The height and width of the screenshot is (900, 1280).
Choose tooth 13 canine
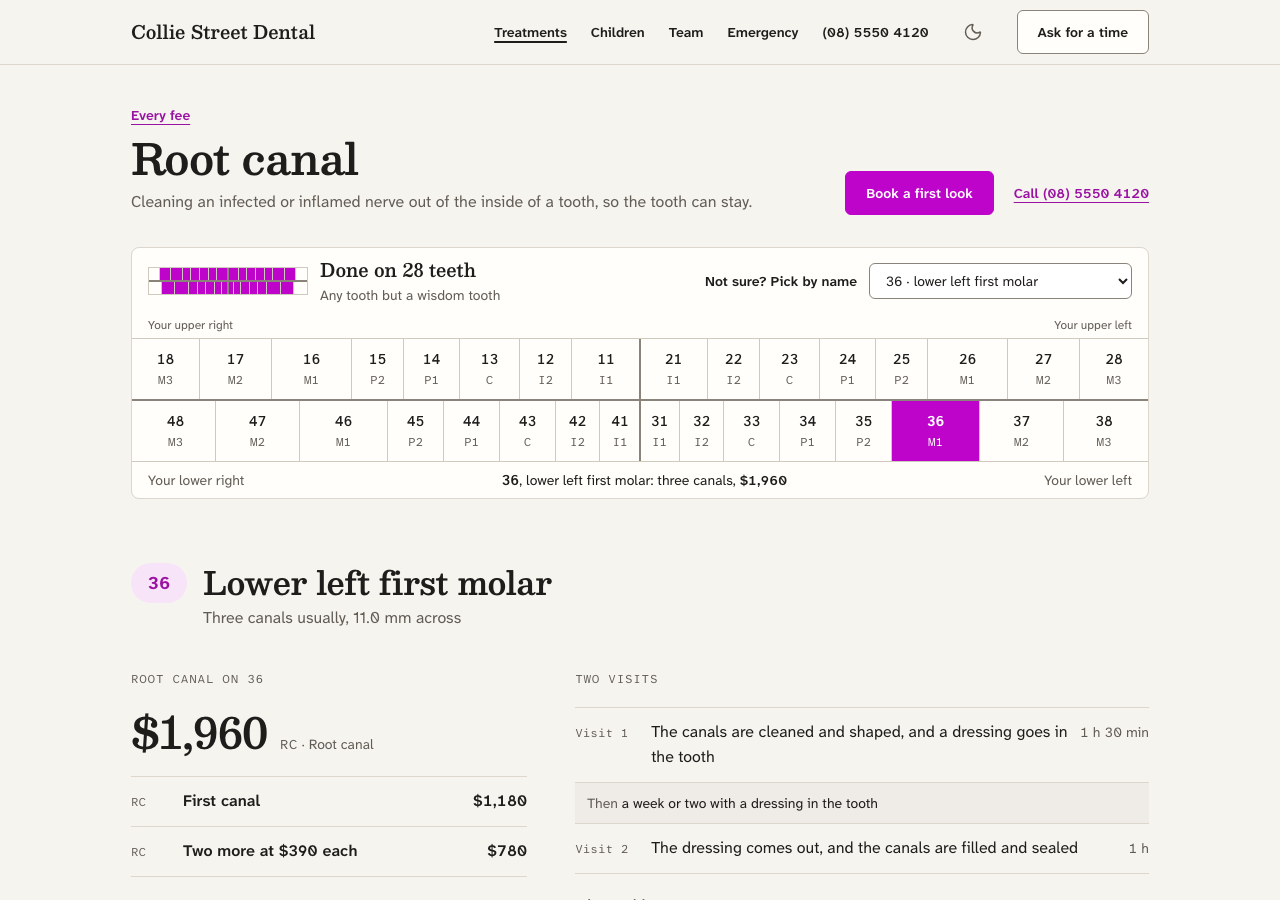tap(490, 369)
